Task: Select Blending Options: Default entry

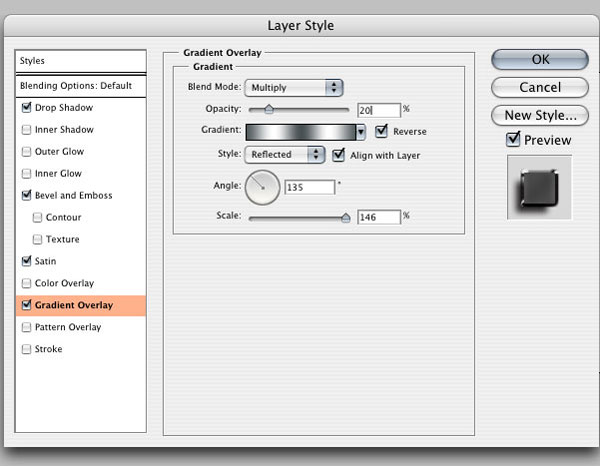Action: point(81,86)
